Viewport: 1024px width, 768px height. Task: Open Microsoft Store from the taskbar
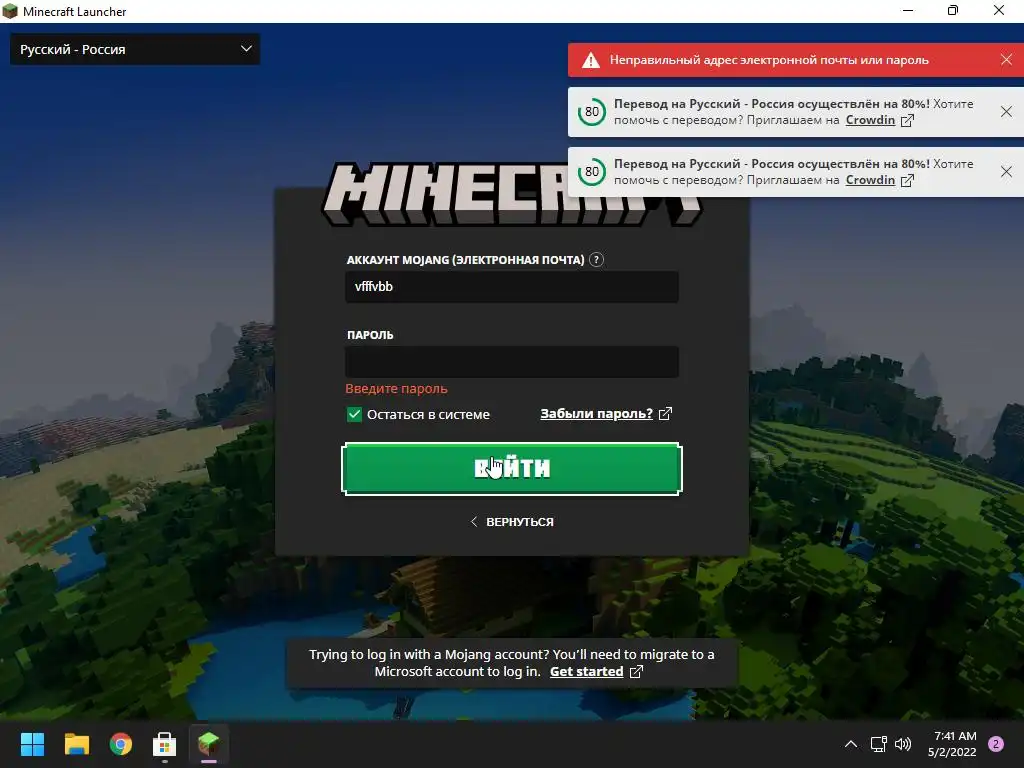[x=165, y=744]
